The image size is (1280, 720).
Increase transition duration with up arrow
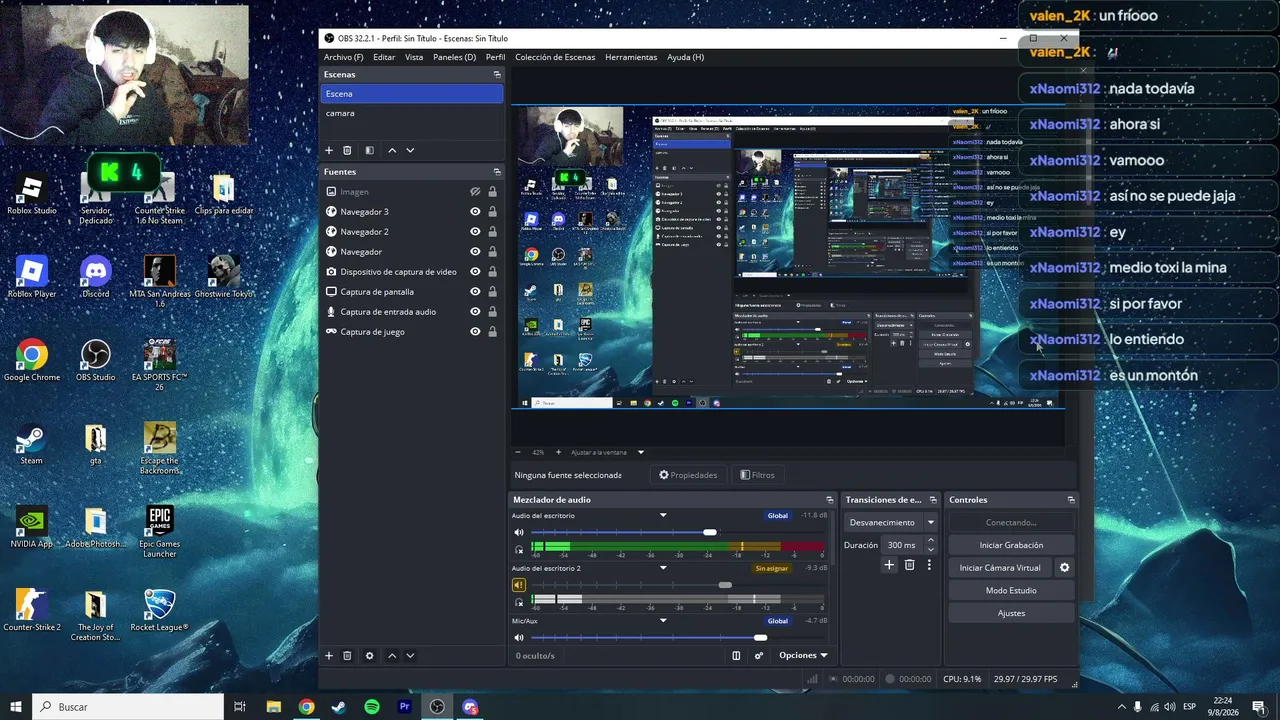tap(931, 541)
